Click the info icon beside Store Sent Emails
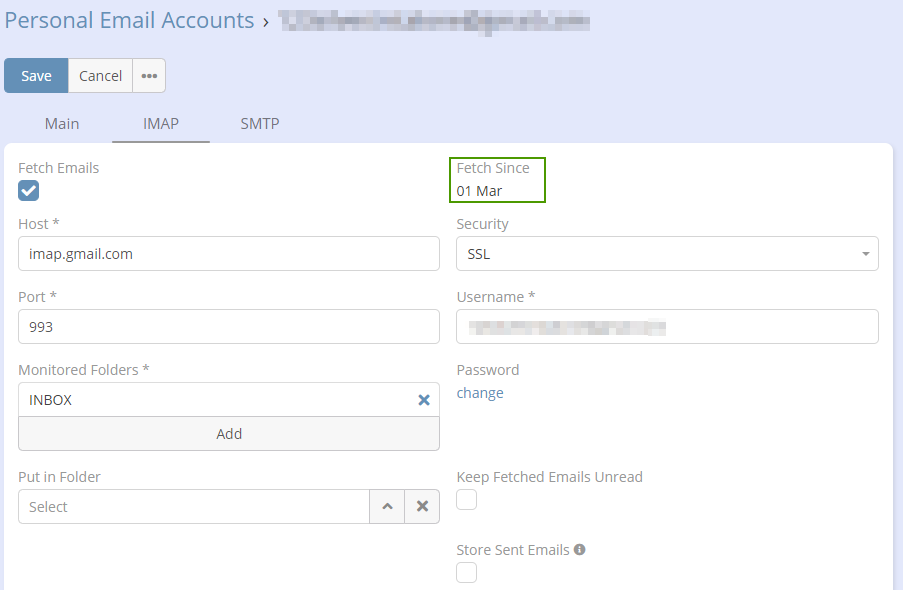 [580, 550]
